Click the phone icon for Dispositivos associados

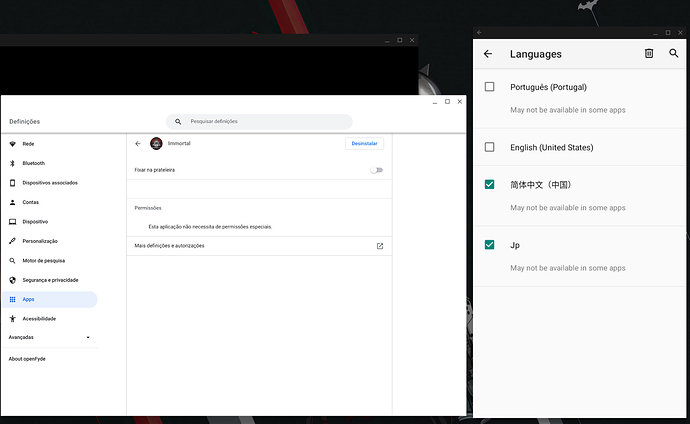(12, 183)
